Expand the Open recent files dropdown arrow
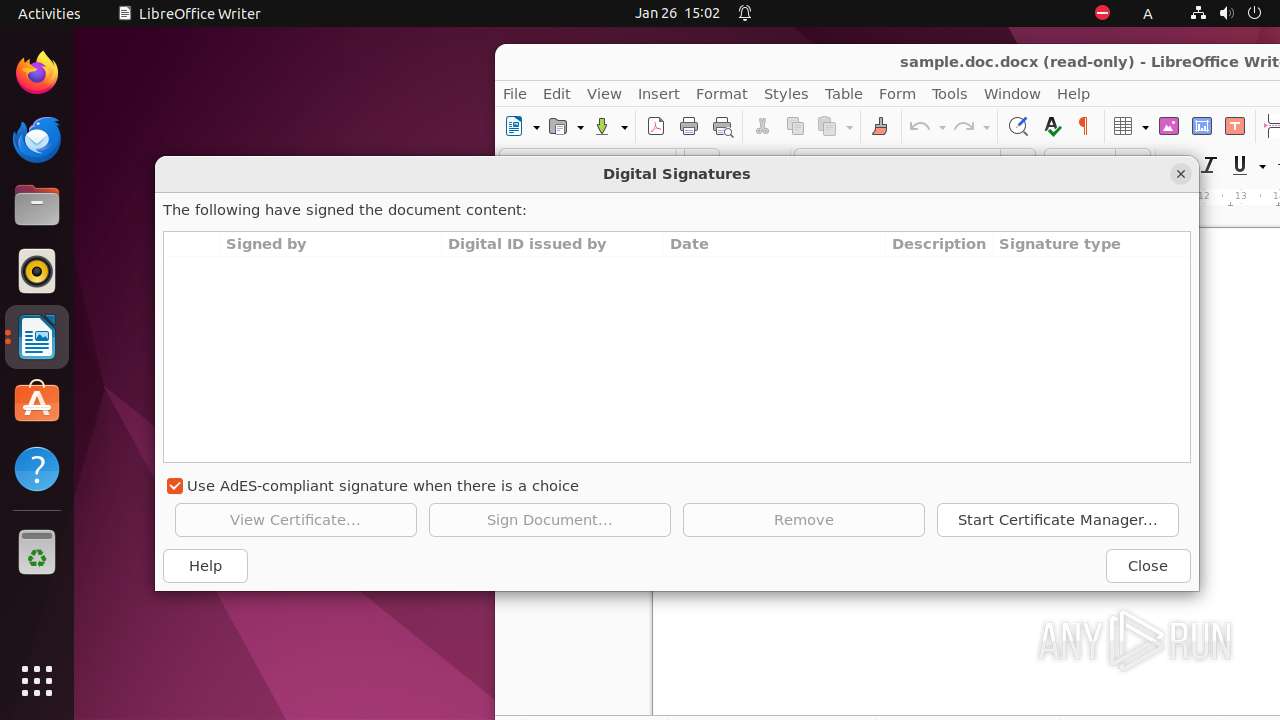Screen dimensions: 1280x720 coord(580,127)
